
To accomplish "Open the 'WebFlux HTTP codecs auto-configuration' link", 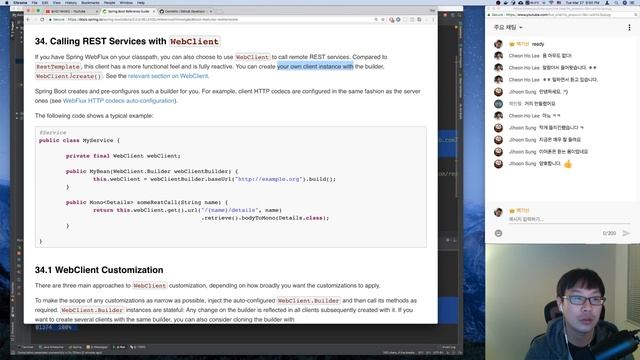I will [x=119, y=100].
